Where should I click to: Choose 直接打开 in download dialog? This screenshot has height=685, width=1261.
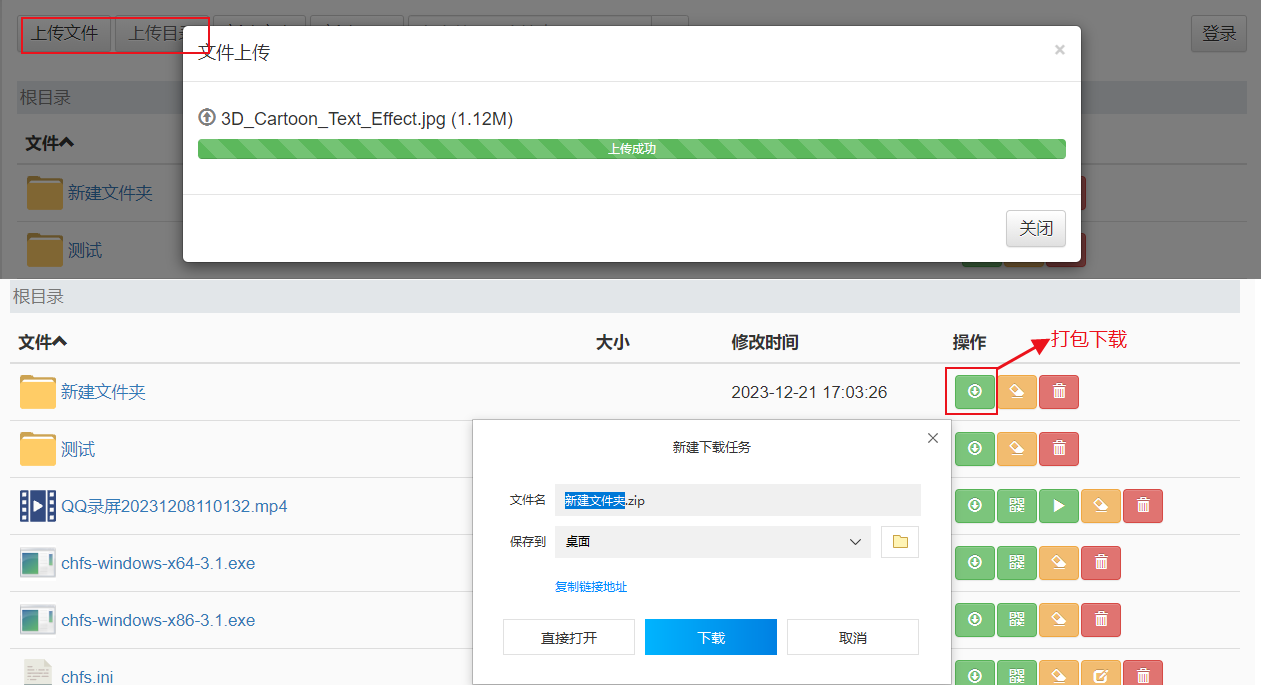[568, 637]
